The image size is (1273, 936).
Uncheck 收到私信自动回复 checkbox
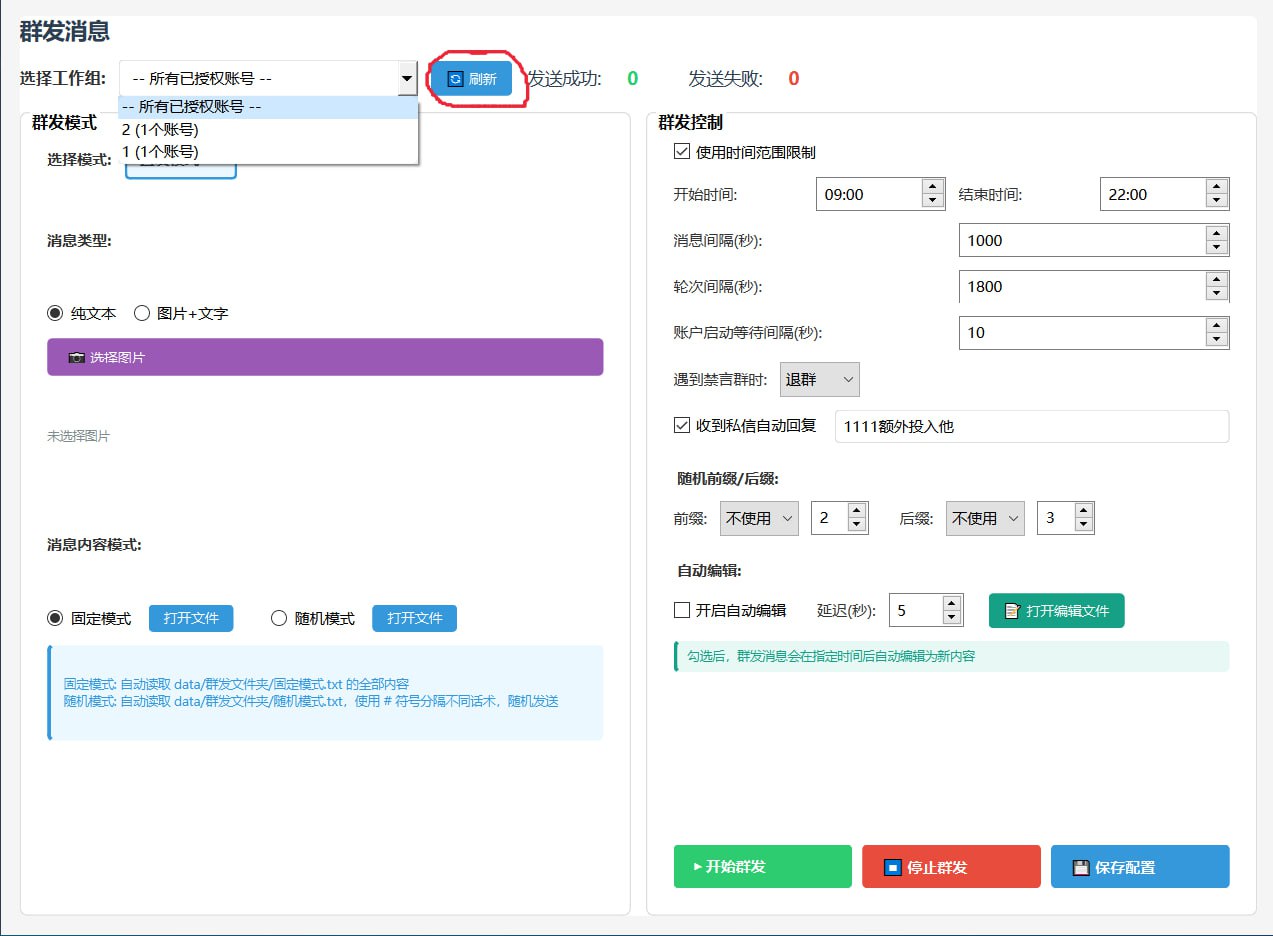click(682, 426)
